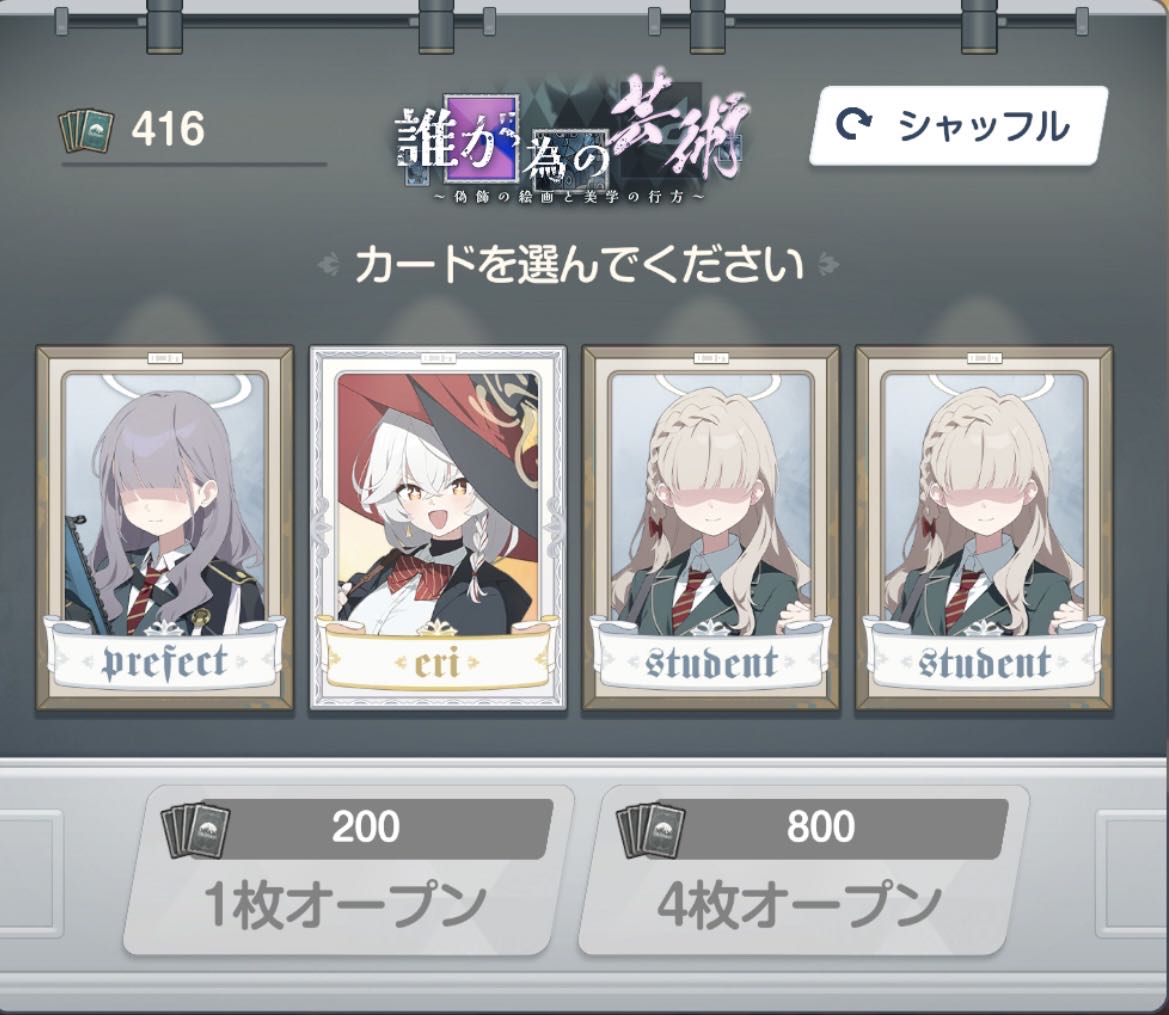Click the card stack icon beside 200
1169x1015 pixels.
196,830
